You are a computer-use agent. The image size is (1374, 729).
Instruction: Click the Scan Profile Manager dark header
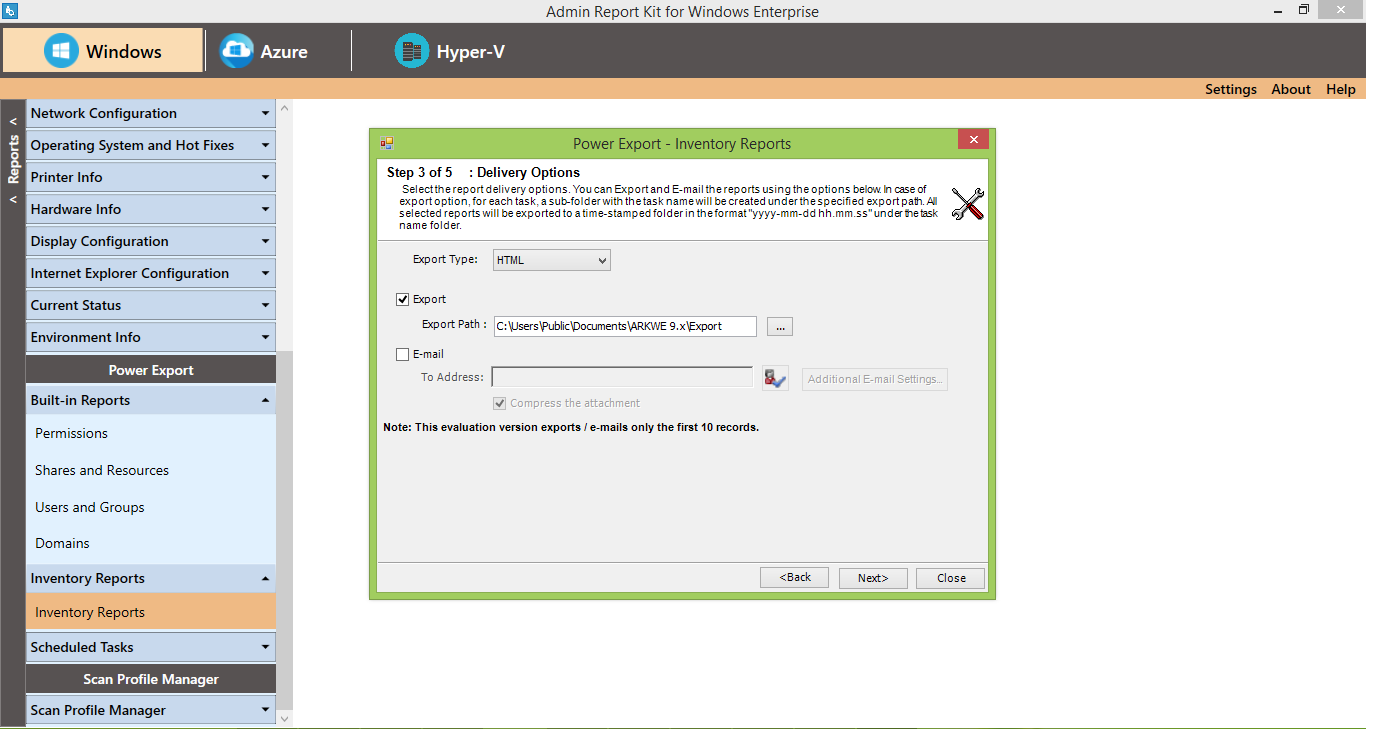[150, 679]
